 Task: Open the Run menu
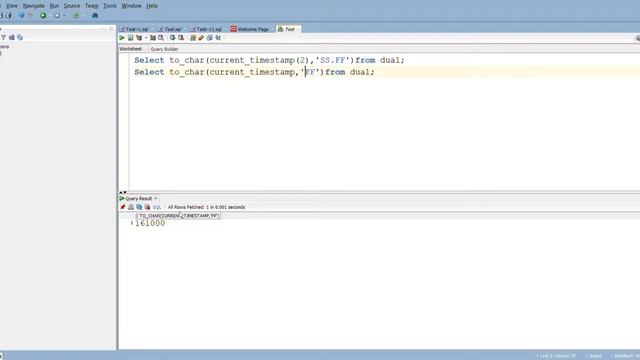click(54, 6)
